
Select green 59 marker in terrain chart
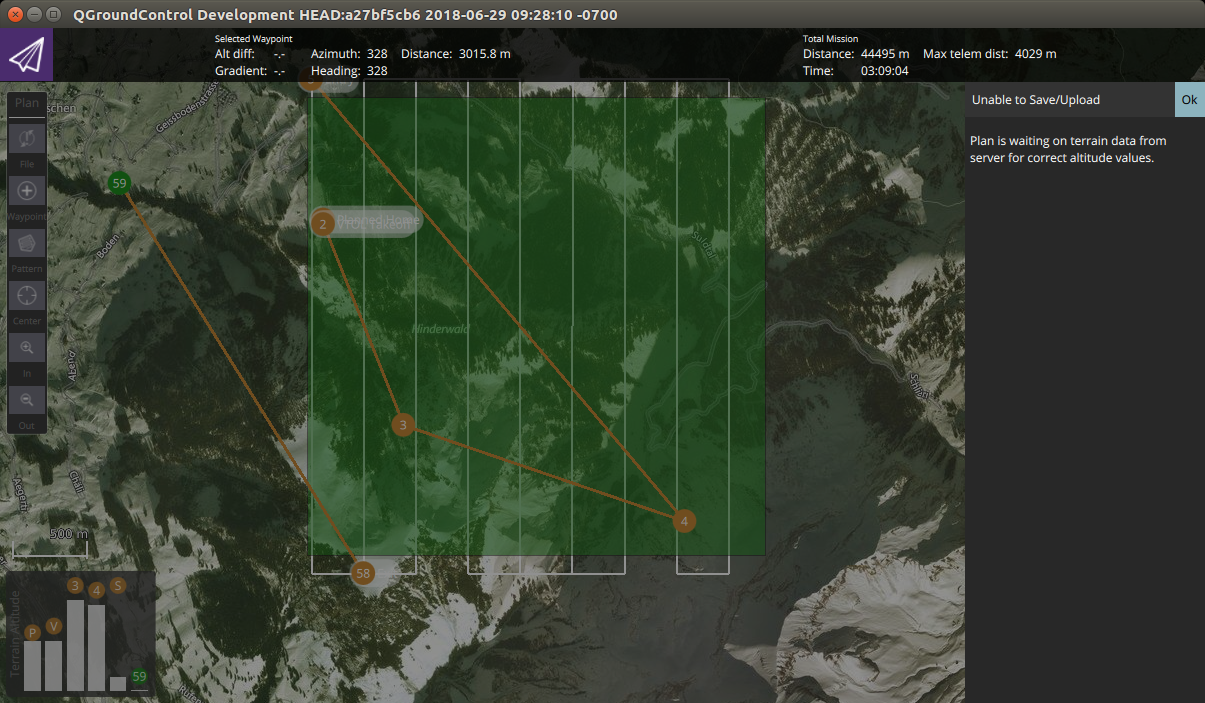click(139, 676)
